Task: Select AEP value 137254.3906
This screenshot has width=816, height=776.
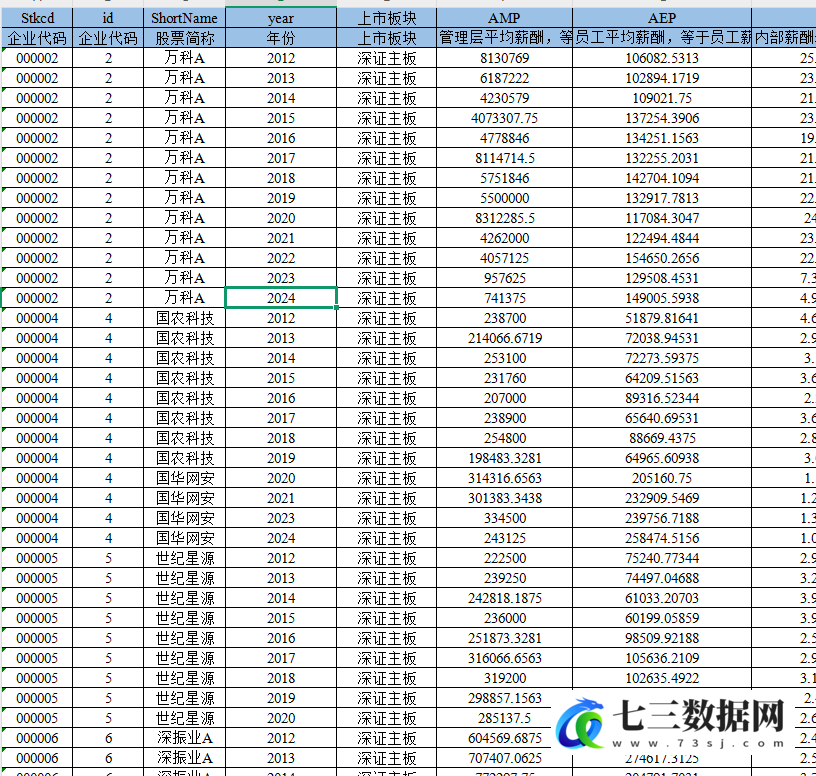Action: (x=662, y=118)
